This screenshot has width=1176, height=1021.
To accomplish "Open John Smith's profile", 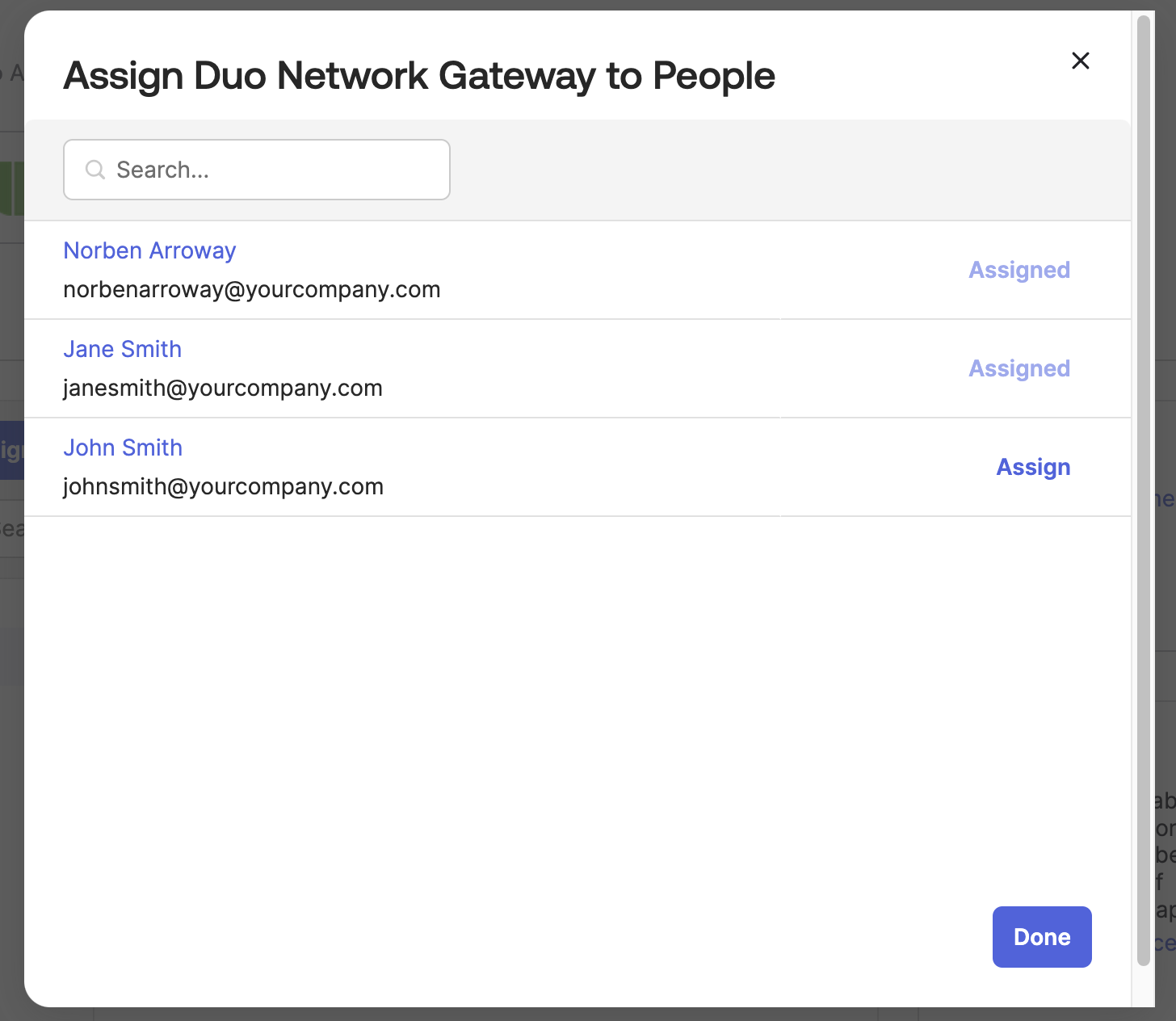I will pos(123,447).
